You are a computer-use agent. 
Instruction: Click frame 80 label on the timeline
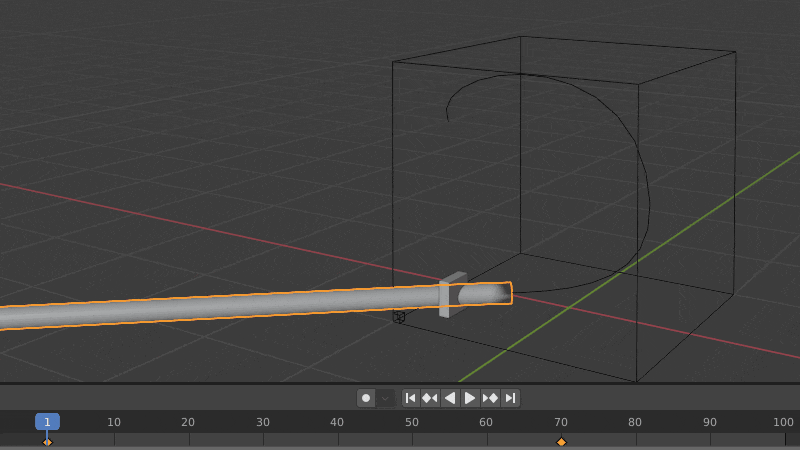tap(635, 422)
